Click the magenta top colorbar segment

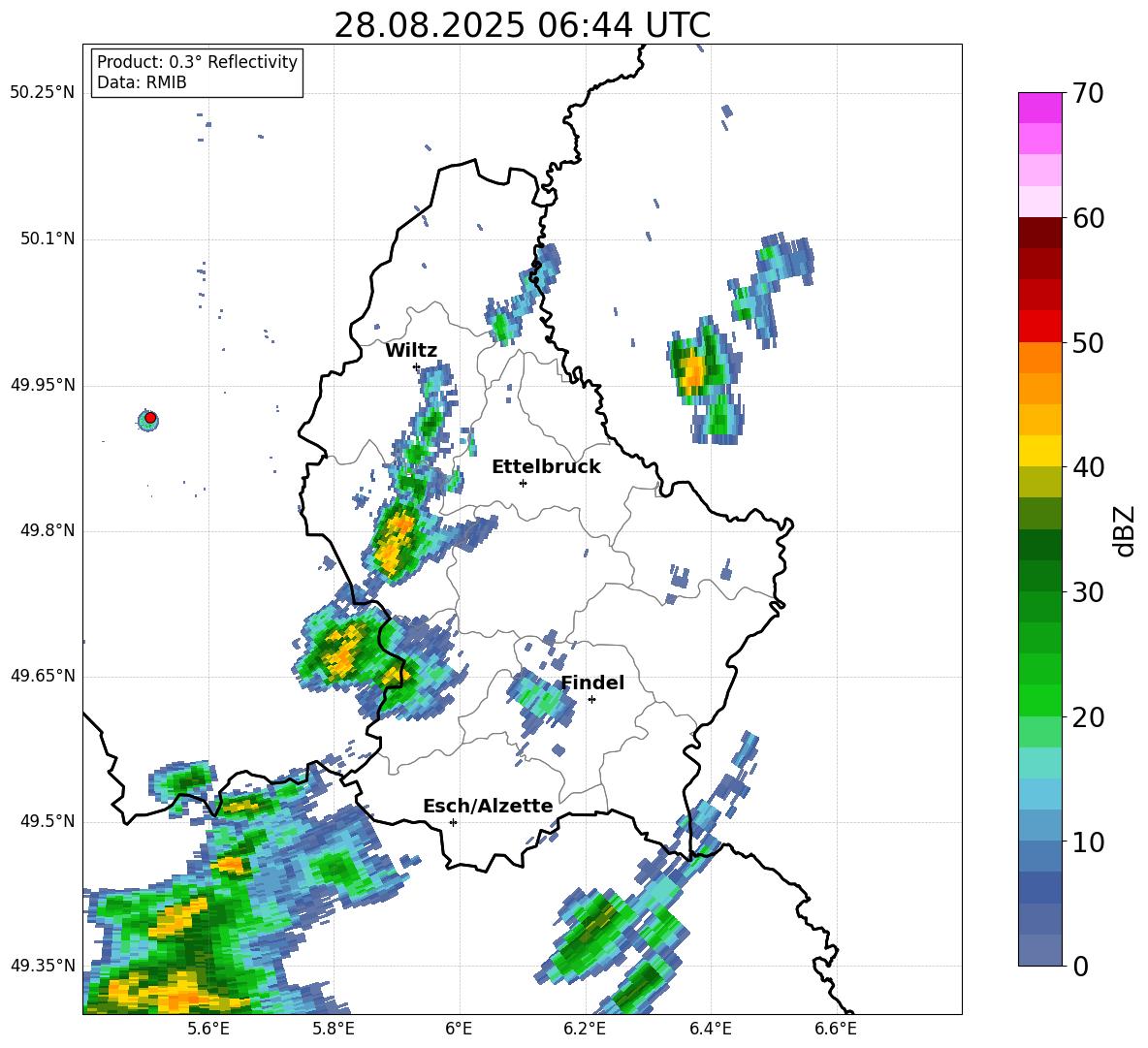point(1039,108)
